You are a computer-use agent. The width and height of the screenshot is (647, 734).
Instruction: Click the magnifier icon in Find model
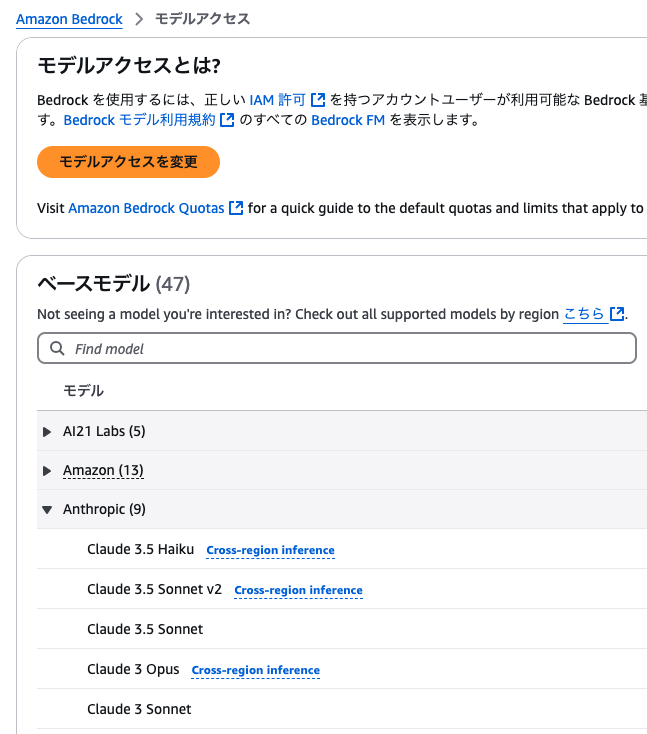coord(56,349)
